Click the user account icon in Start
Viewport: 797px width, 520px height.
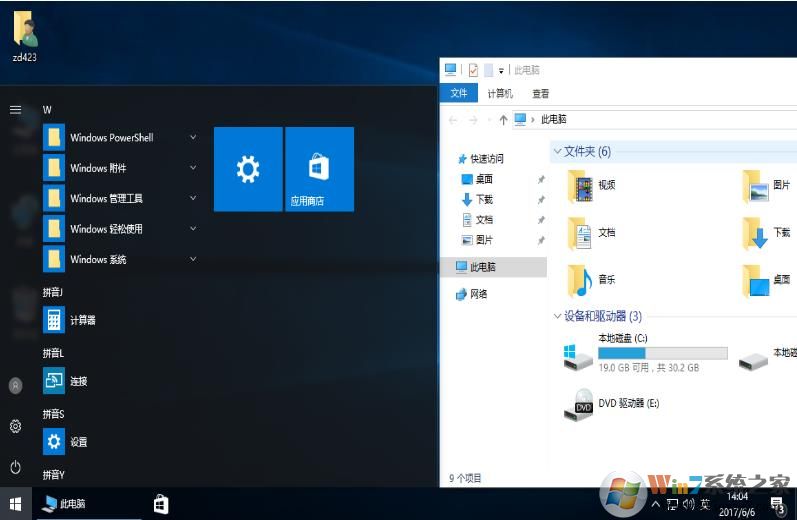click(16, 385)
